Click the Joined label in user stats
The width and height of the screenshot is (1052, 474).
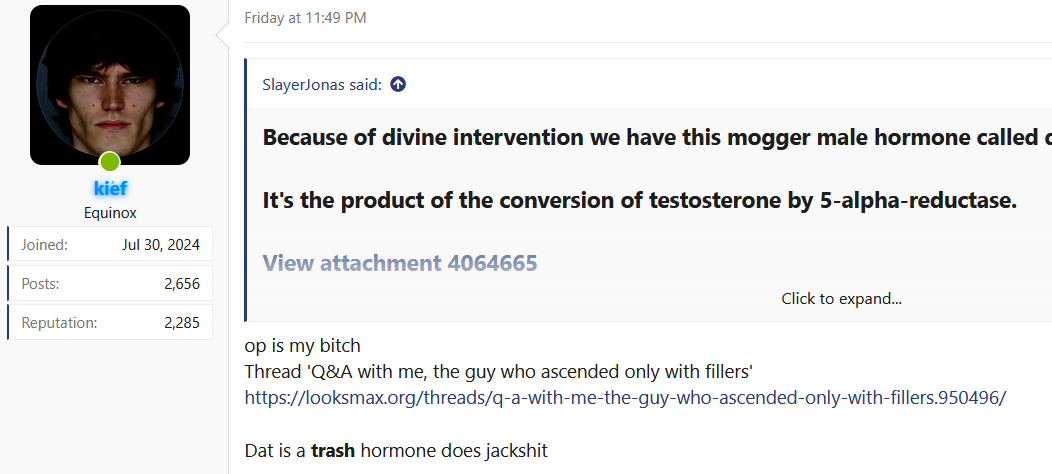coord(44,244)
